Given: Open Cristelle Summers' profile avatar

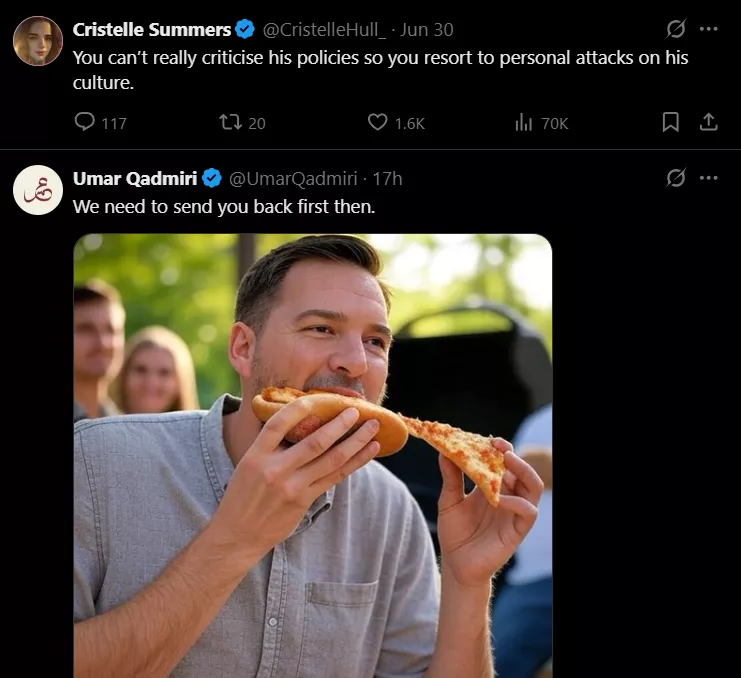Looking at the screenshot, I should 38,41.
